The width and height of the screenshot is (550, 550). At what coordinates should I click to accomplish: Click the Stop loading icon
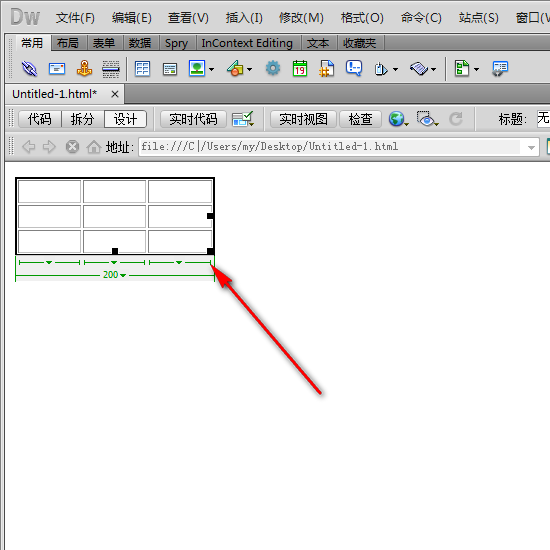click(x=72, y=147)
